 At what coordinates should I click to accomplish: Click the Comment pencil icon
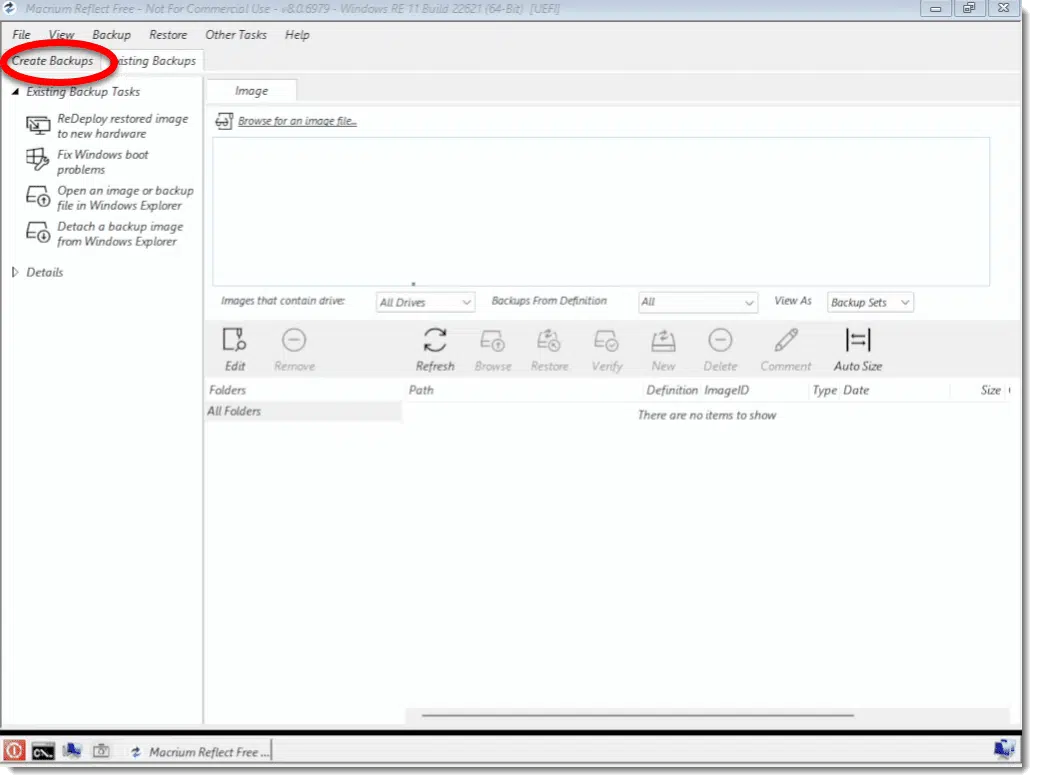click(786, 340)
